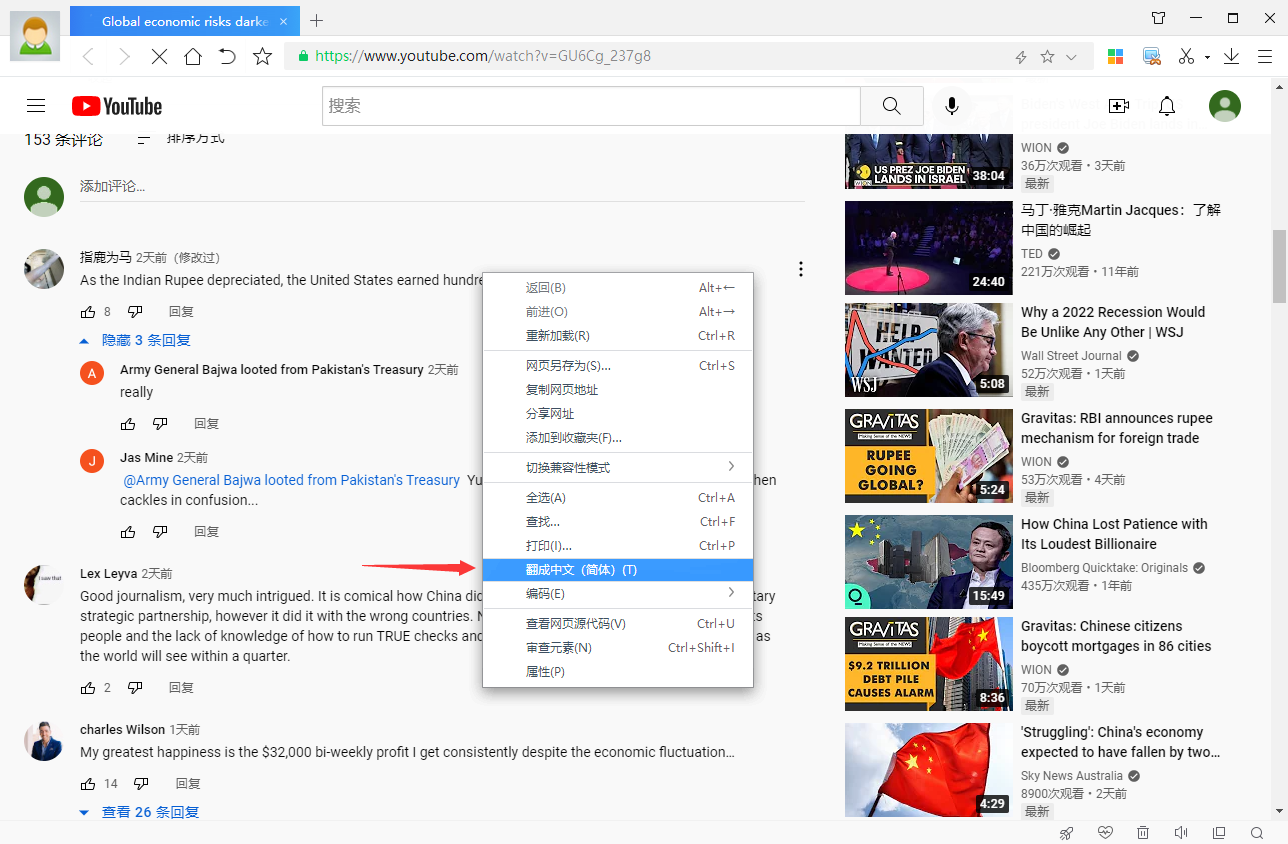The height and width of the screenshot is (844, 1288).
Task: Open the browser main menu icon
Action: pos(1265,57)
